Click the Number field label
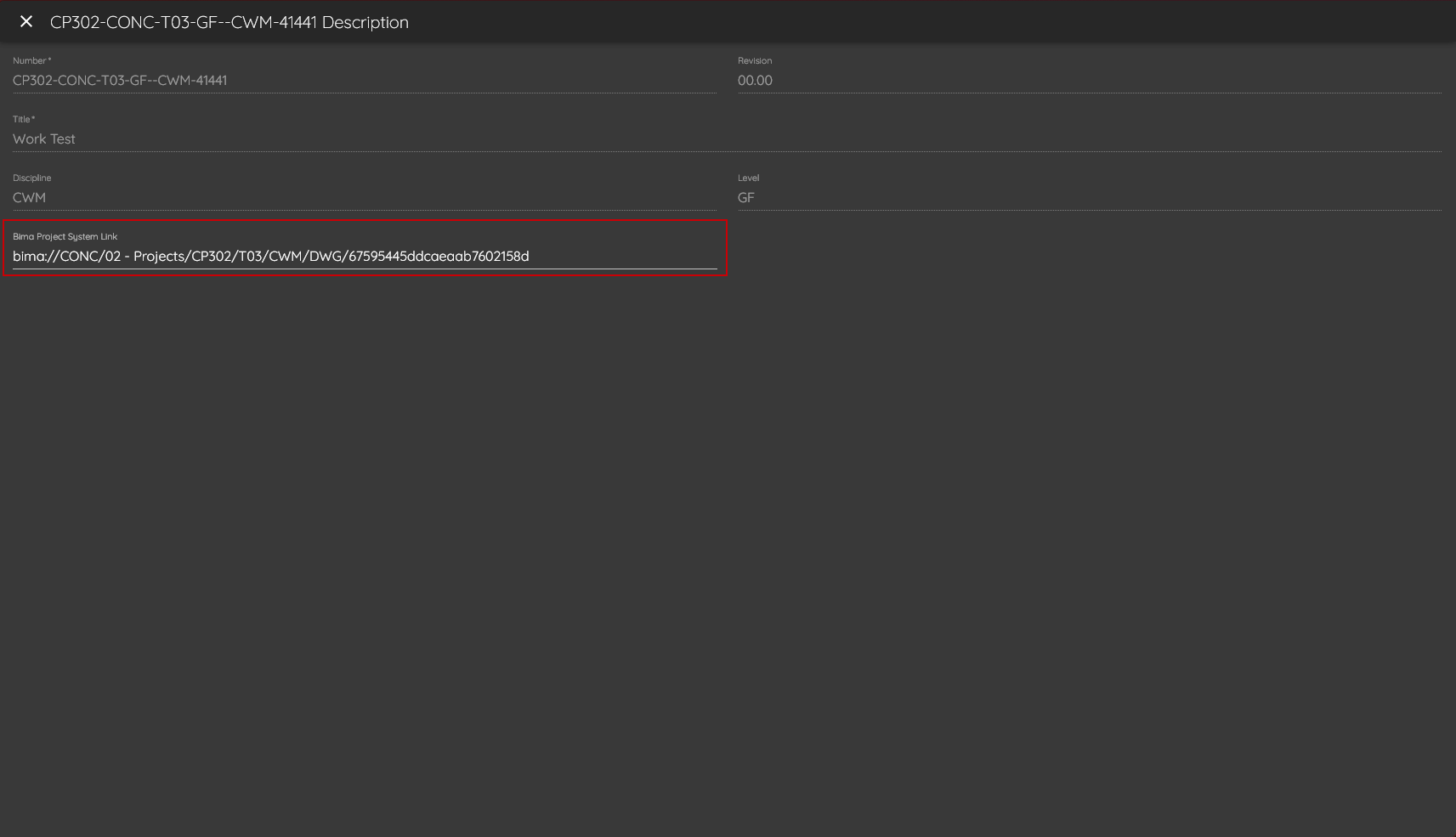 point(31,60)
